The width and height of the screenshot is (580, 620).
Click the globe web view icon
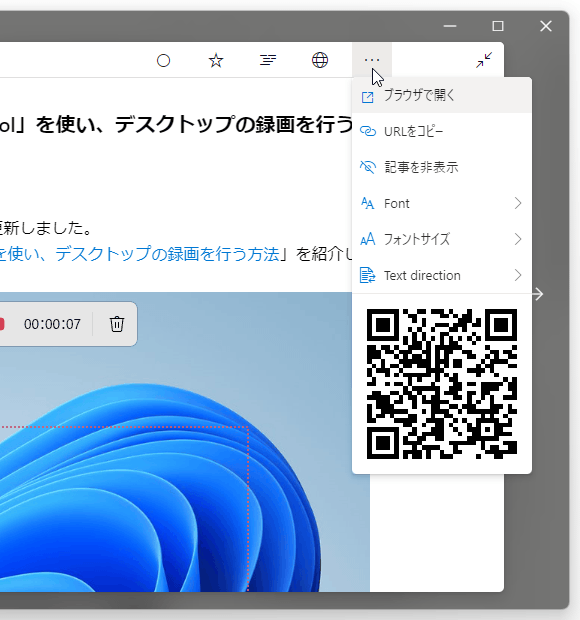pyautogui.click(x=320, y=60)
